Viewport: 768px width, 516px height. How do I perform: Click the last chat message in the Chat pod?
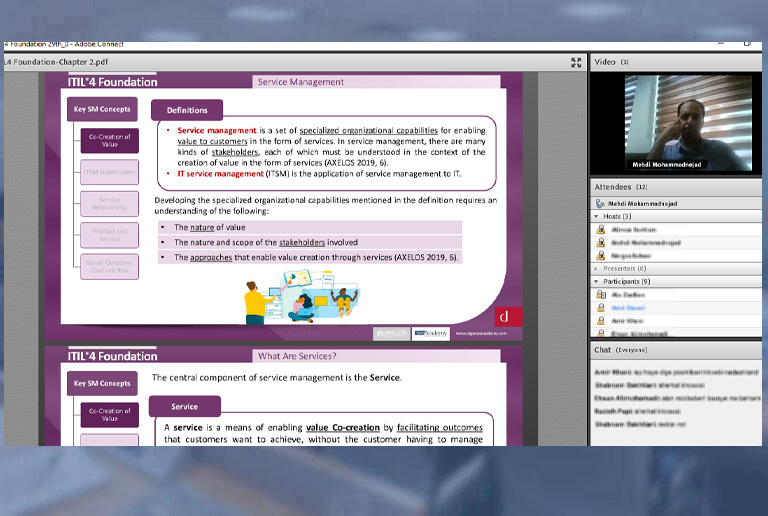[640, 424]
